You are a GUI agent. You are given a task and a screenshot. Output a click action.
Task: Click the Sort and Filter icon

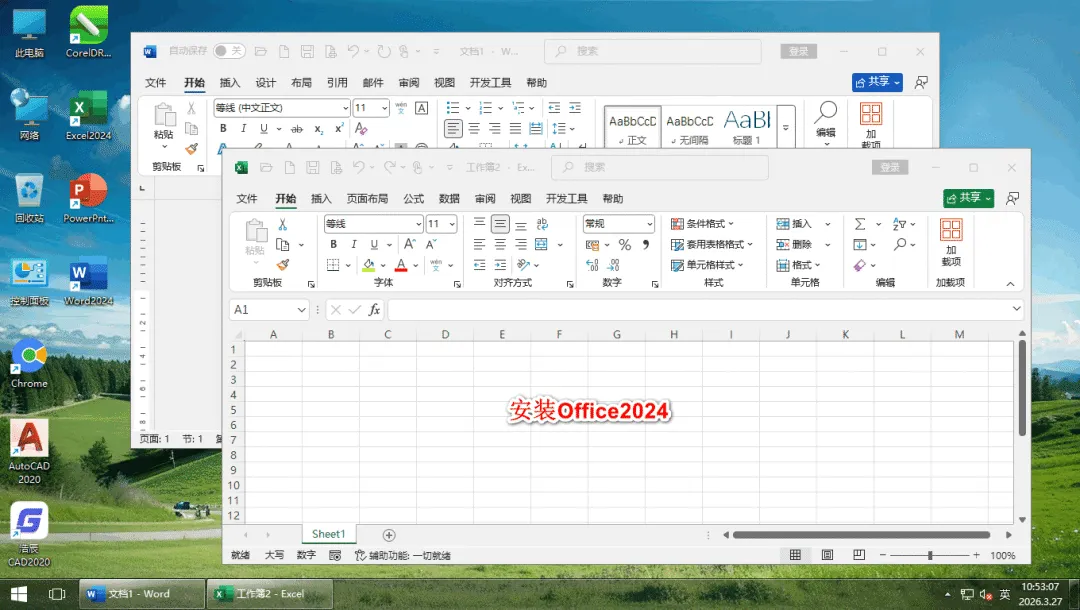(x=899, y=224)
